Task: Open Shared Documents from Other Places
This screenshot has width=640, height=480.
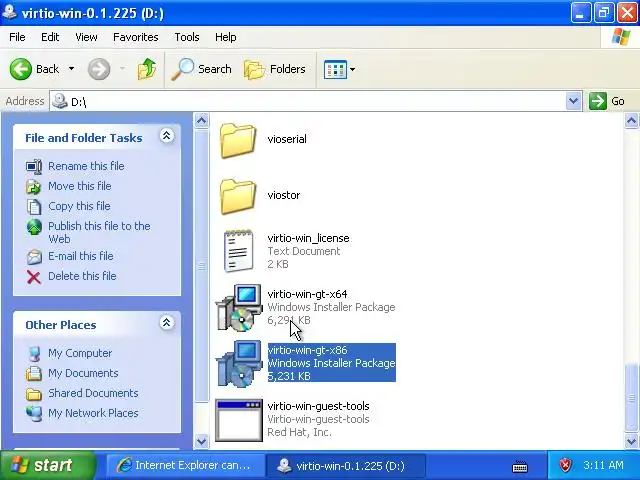Action: (x=93, y=393)
